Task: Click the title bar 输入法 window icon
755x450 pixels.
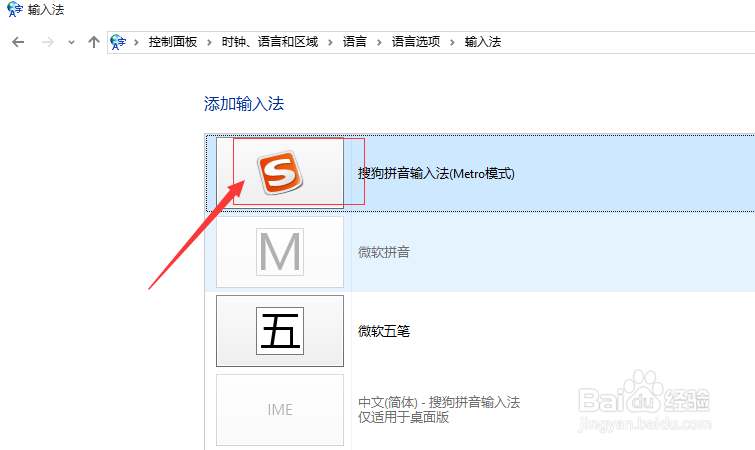Action: pos(14,9)
